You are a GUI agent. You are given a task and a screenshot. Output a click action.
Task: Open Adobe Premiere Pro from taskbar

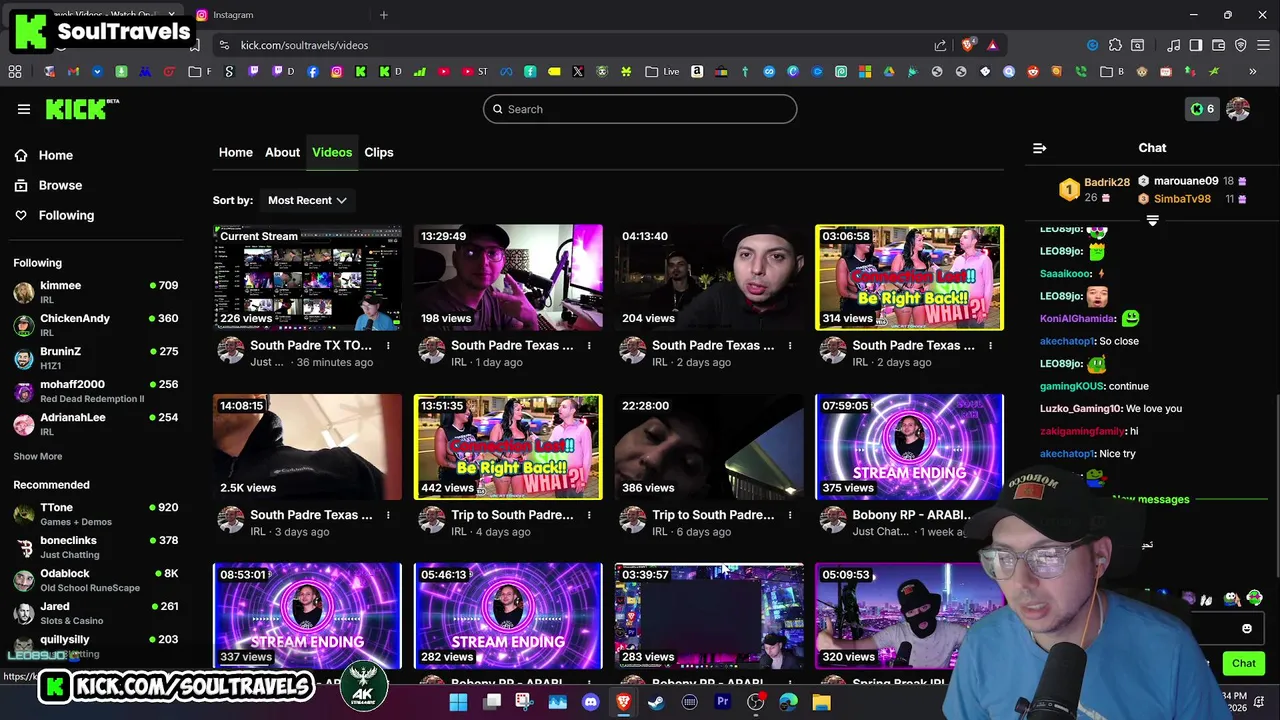click(x=722, y=703)
